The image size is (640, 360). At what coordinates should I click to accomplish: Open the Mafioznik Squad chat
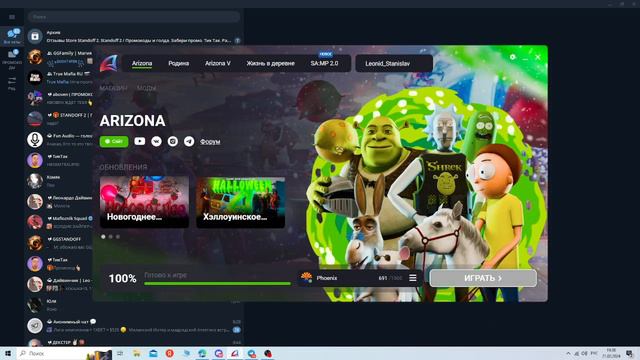(60, 222)
